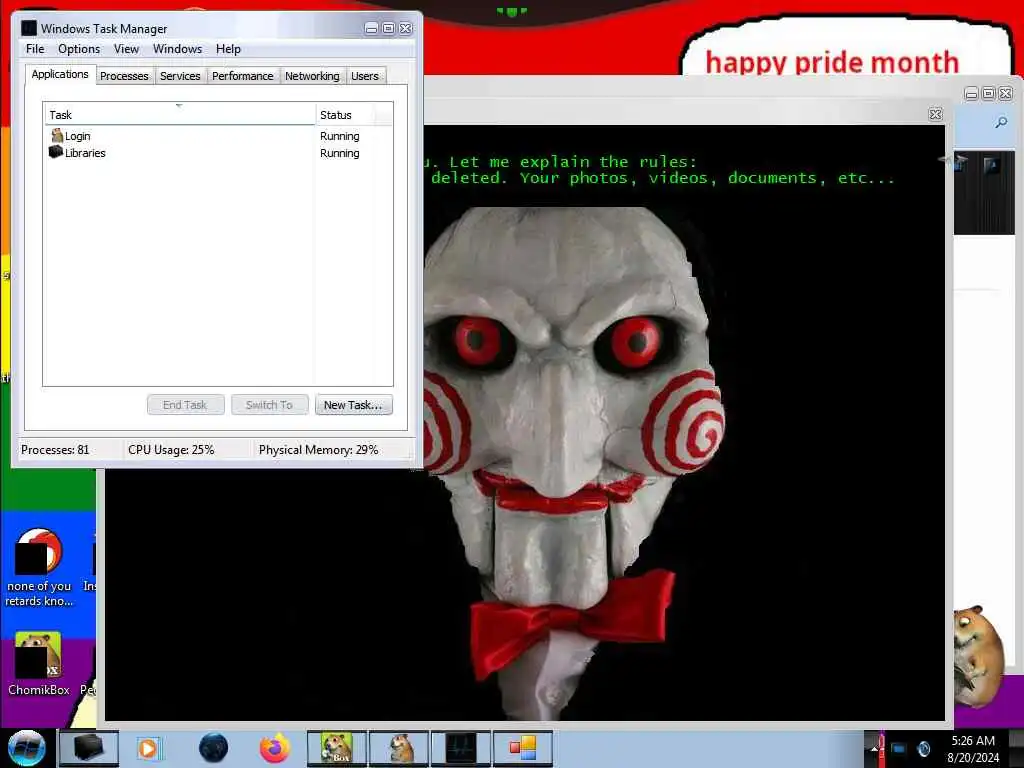Click the End Task button
This screenshot has height=768, width=1024.
(185, 405)
